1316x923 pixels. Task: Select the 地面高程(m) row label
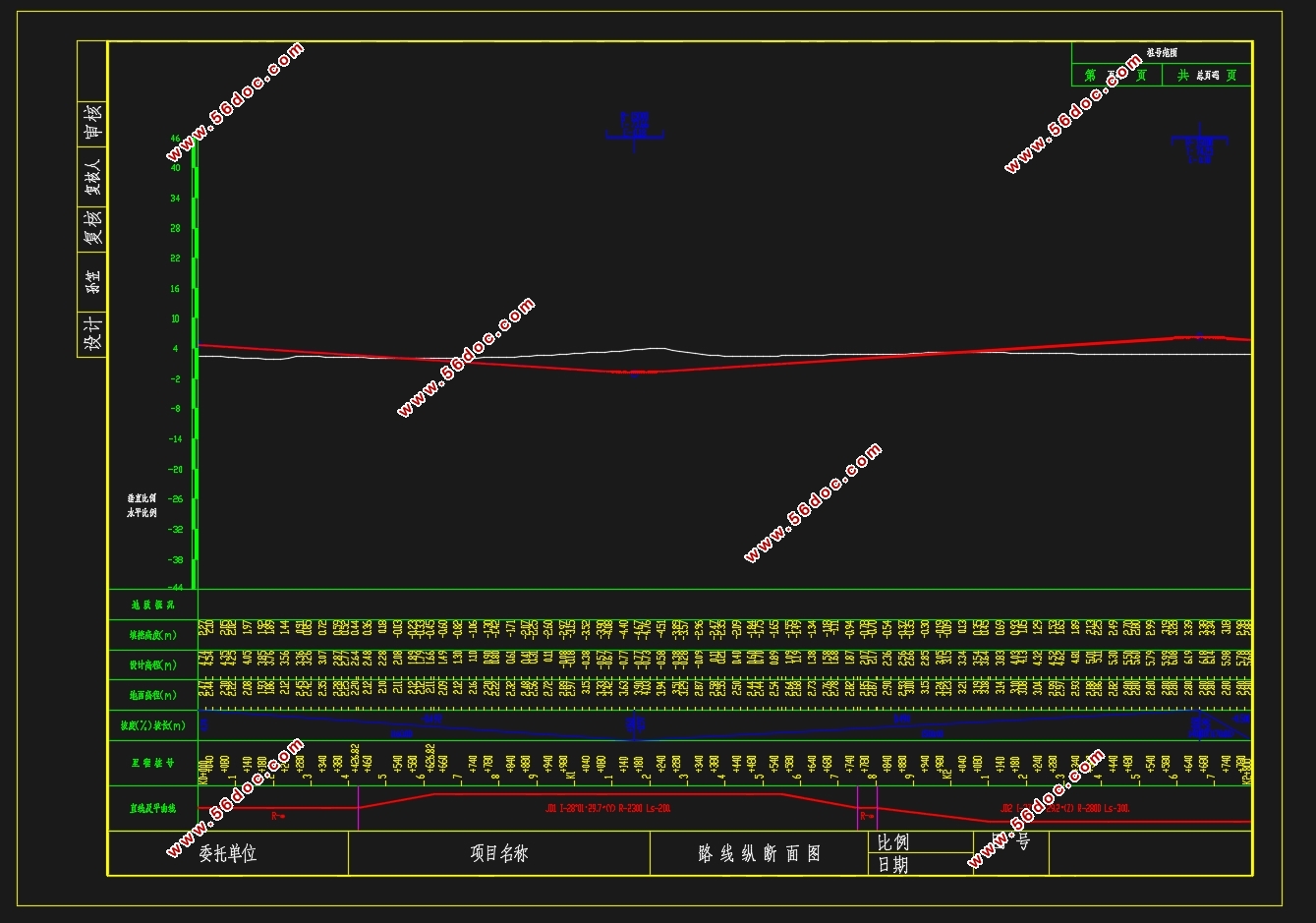[152, 696]
